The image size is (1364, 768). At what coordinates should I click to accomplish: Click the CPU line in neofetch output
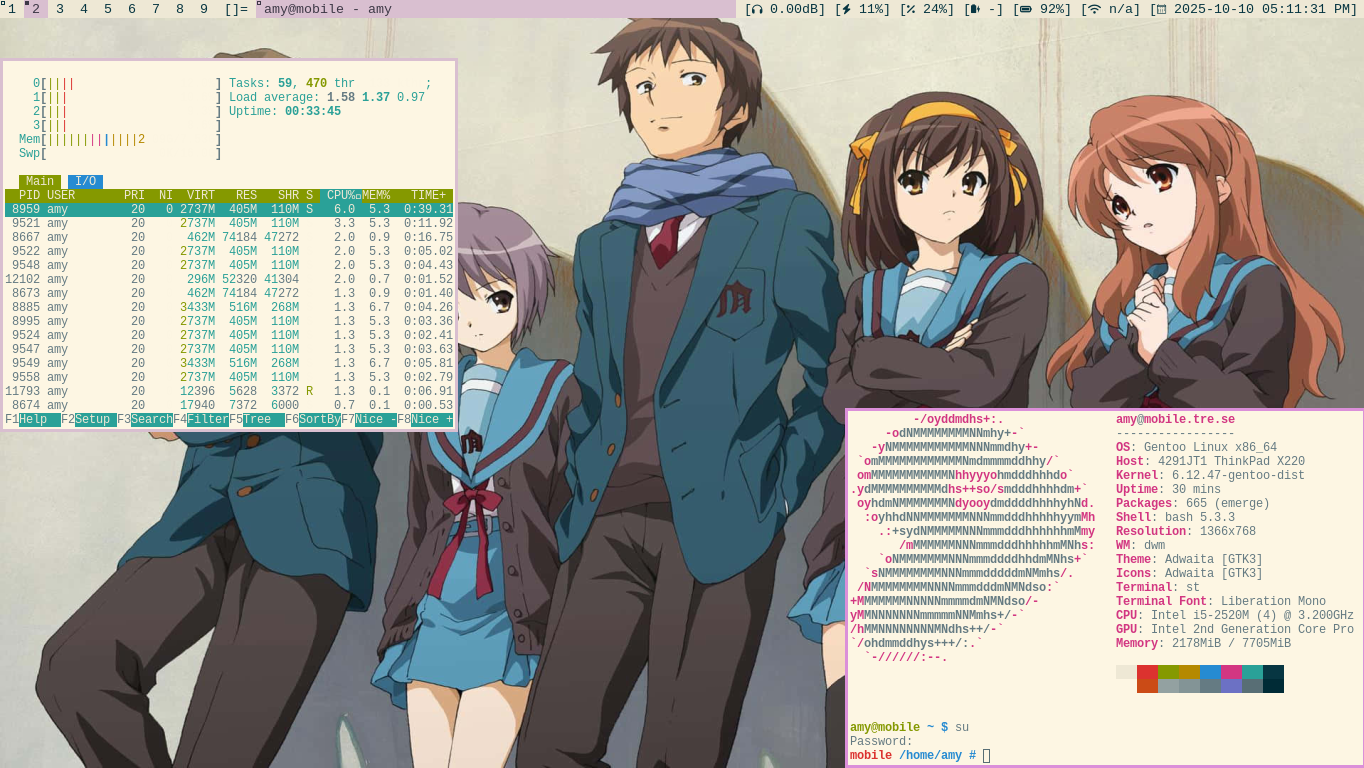pos(1235,616)
